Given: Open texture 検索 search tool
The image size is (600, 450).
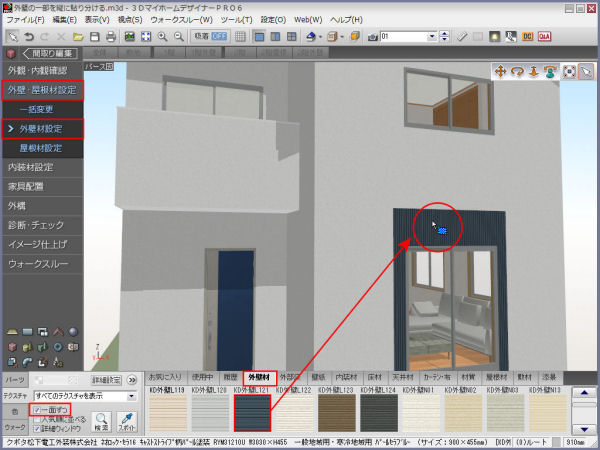Looking at the screenshot, I should [x=99, y=420].
